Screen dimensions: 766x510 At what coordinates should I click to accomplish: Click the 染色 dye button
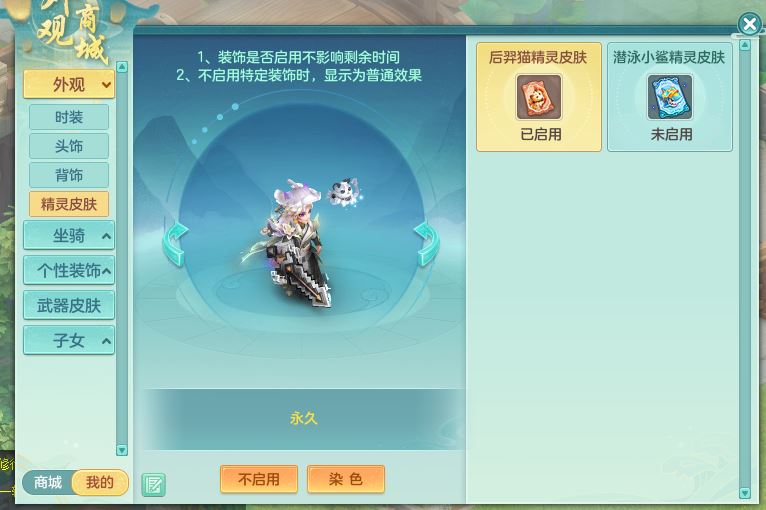[x=346, y=479]
